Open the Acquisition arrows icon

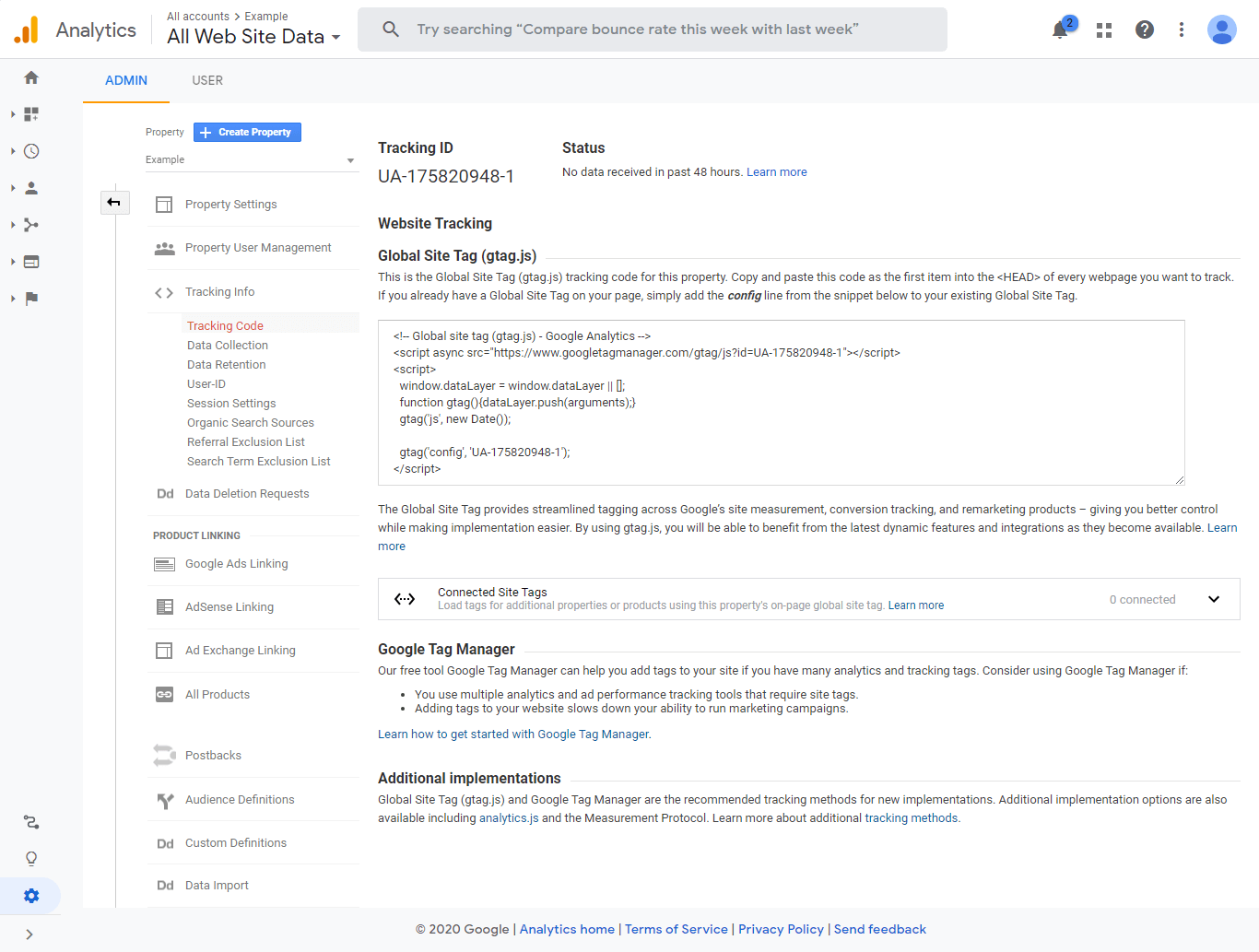point(31,225)
